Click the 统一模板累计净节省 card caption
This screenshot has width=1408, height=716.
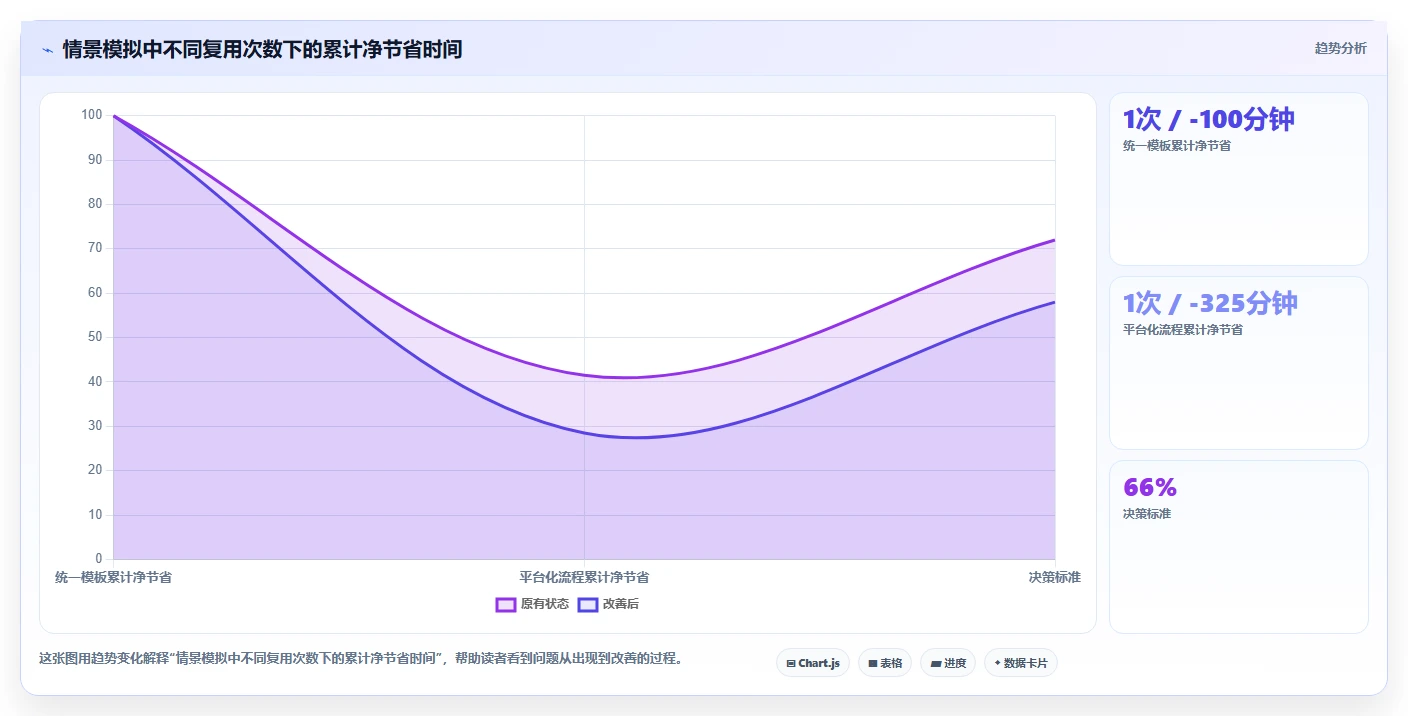[x=1177, y=146]
